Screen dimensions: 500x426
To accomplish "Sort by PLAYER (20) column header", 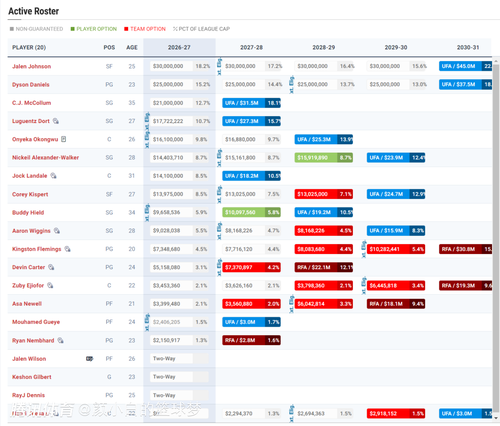I will coord(29,47).
